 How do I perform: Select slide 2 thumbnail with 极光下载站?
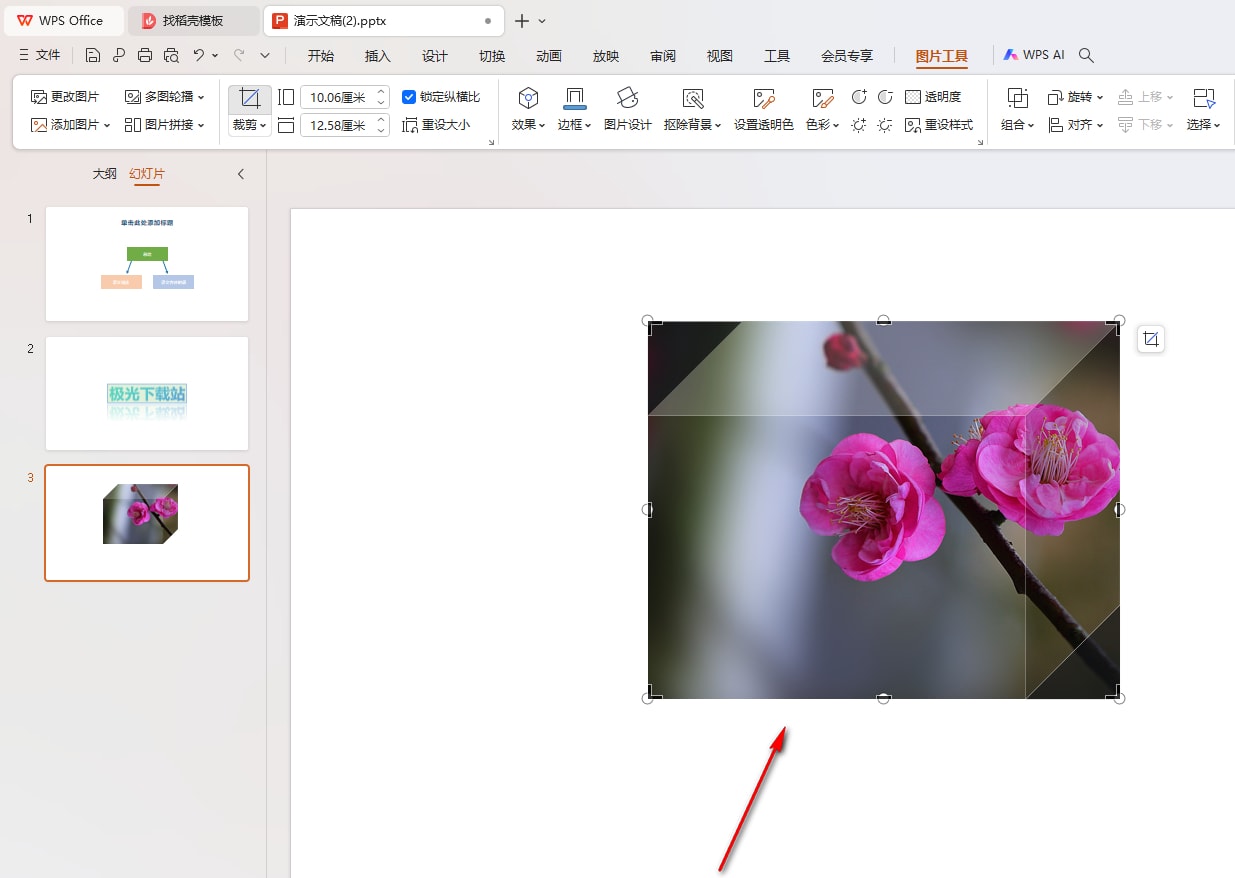(x=147, y=393)
